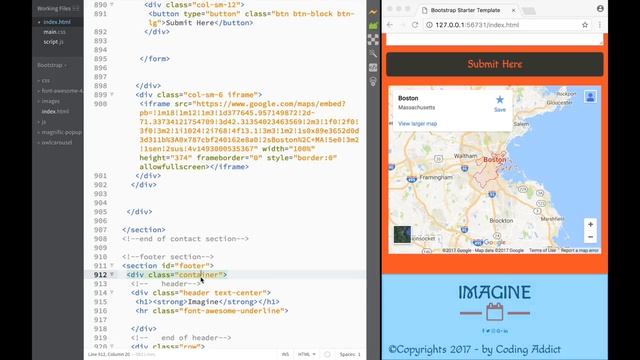The height and width of the screenshot is (360, 640).
Task: Click the end of contact section comment
Action: [185, 239]
